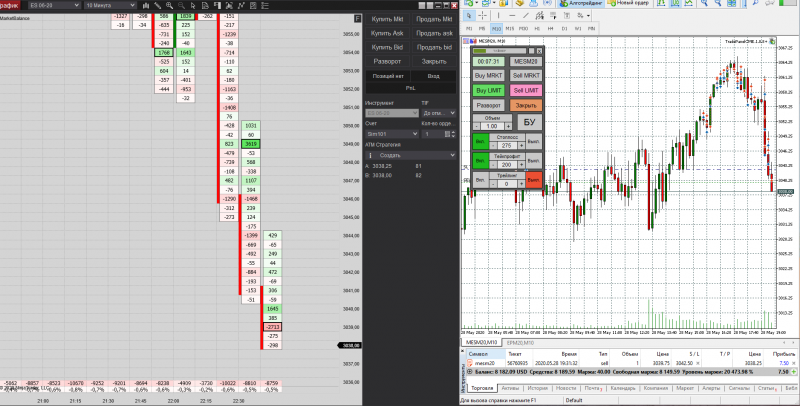Select the text label tool in MetaTrader
This screenshot has height=406, width=800.
tap(567, 16)
